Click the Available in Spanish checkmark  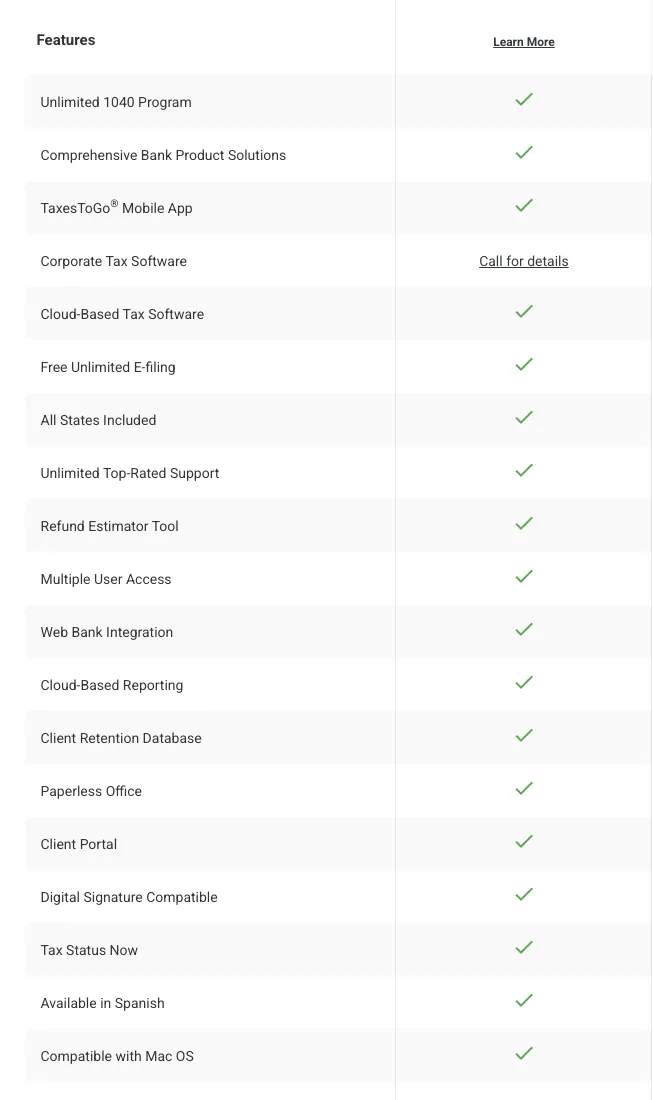click(523, 1001)
